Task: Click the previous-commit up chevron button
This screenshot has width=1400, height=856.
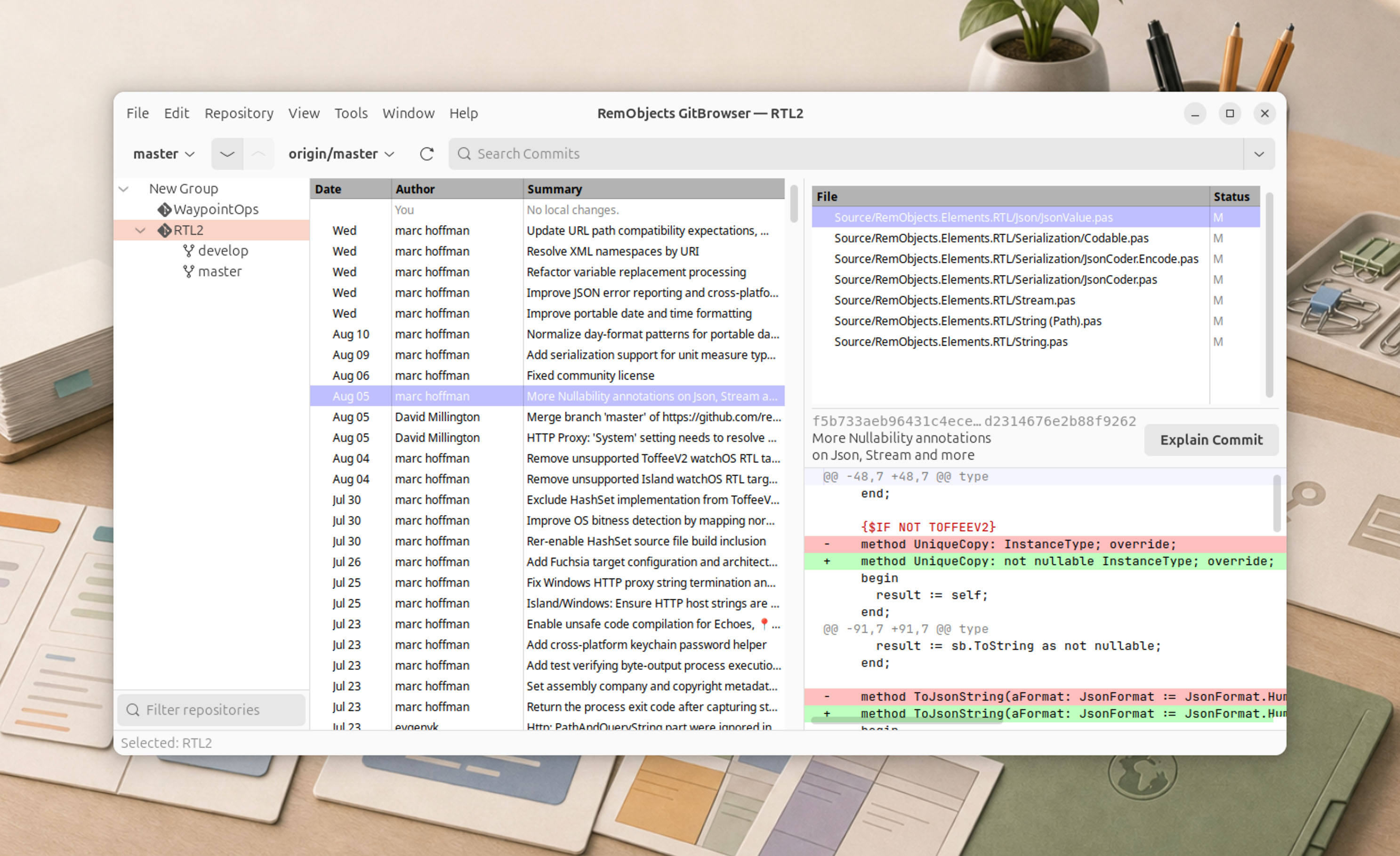Action: [x=258, y=154]
